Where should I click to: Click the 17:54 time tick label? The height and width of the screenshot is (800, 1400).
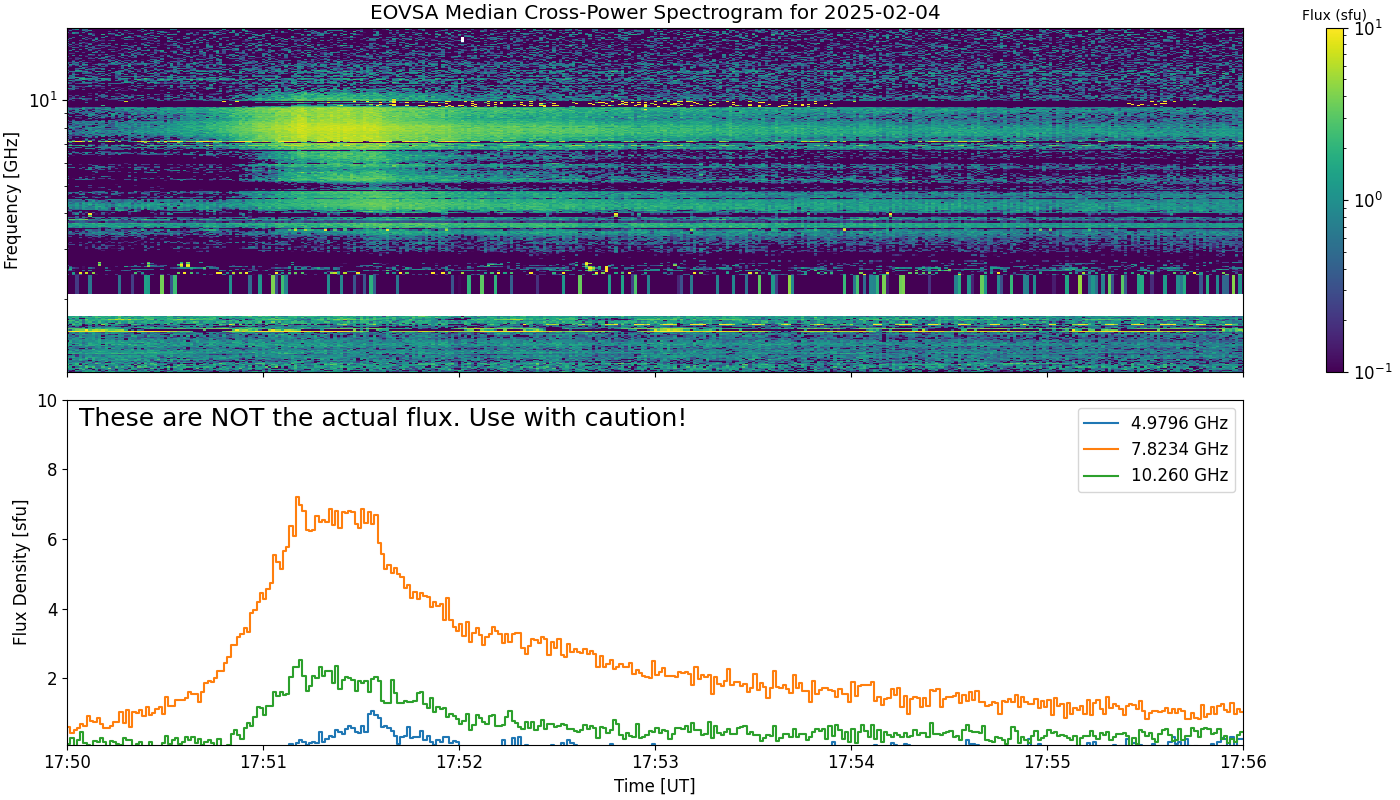(x=851, y=763)
